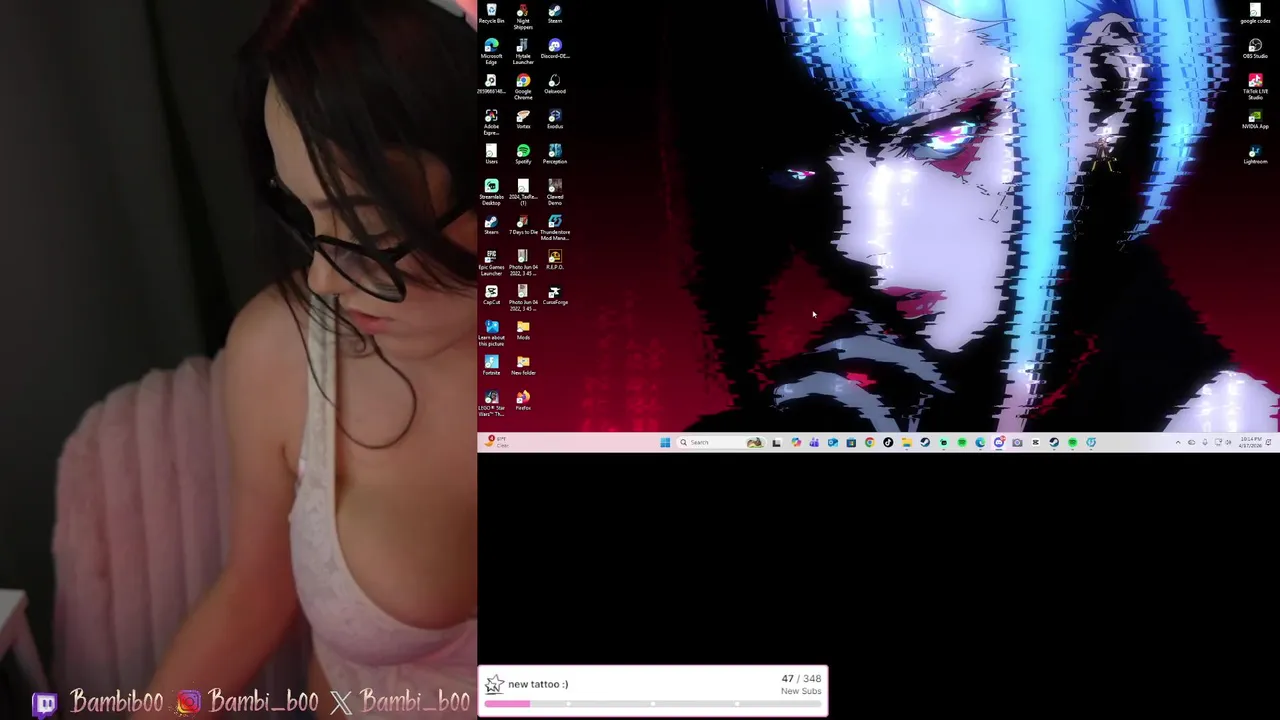Open Thunderstore Mod Manager shortcut
Screen dimensions: 1280x720
tap(555, 227)
